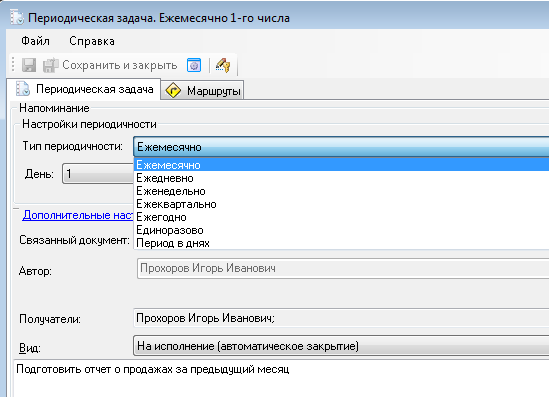Image resolution: width=549 pixels, height=397 pixels.
Task: Click the Автор field Прохоров Игорь Иванович
Action: [343, 269]
